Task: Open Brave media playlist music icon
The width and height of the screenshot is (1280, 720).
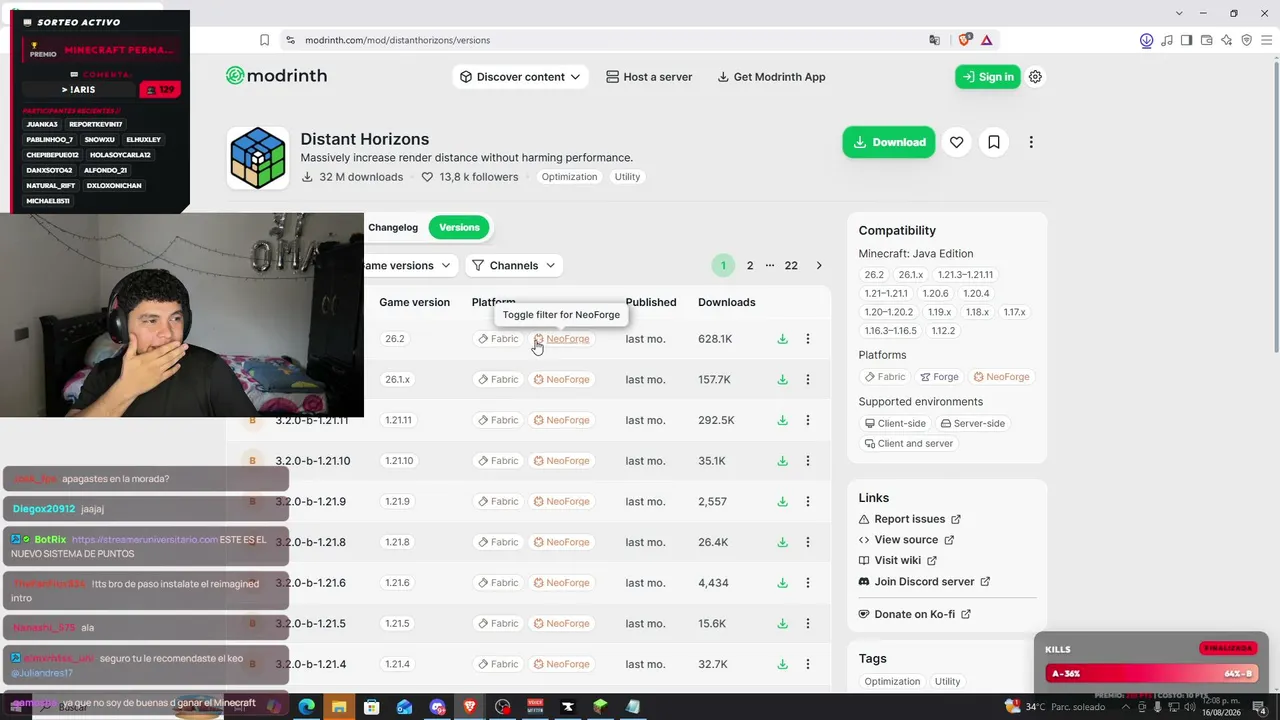Action: point(1166,40)
